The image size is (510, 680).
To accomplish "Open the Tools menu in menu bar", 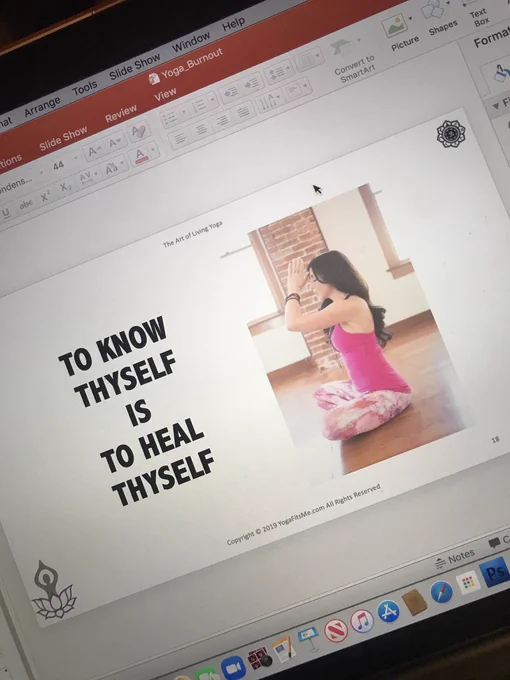I will pos(85,89).
